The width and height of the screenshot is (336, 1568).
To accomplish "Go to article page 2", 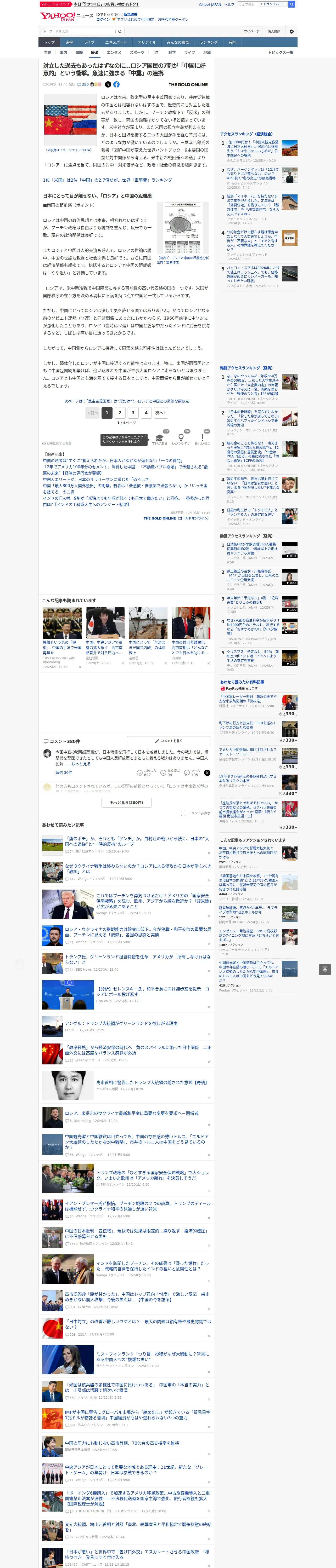I will [120, 413].
